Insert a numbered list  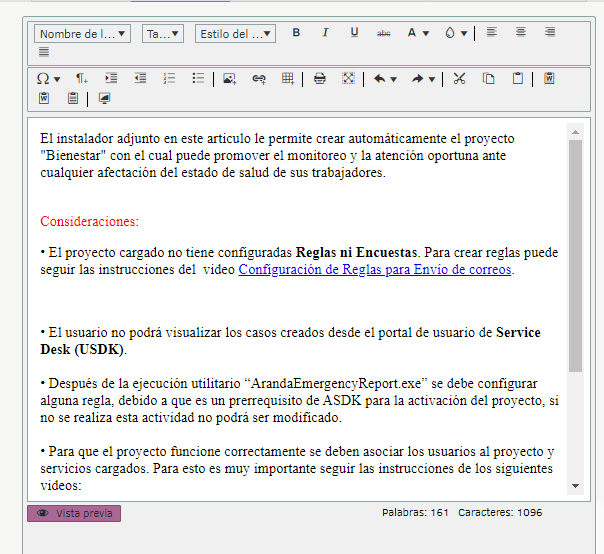tap(169, 78)
